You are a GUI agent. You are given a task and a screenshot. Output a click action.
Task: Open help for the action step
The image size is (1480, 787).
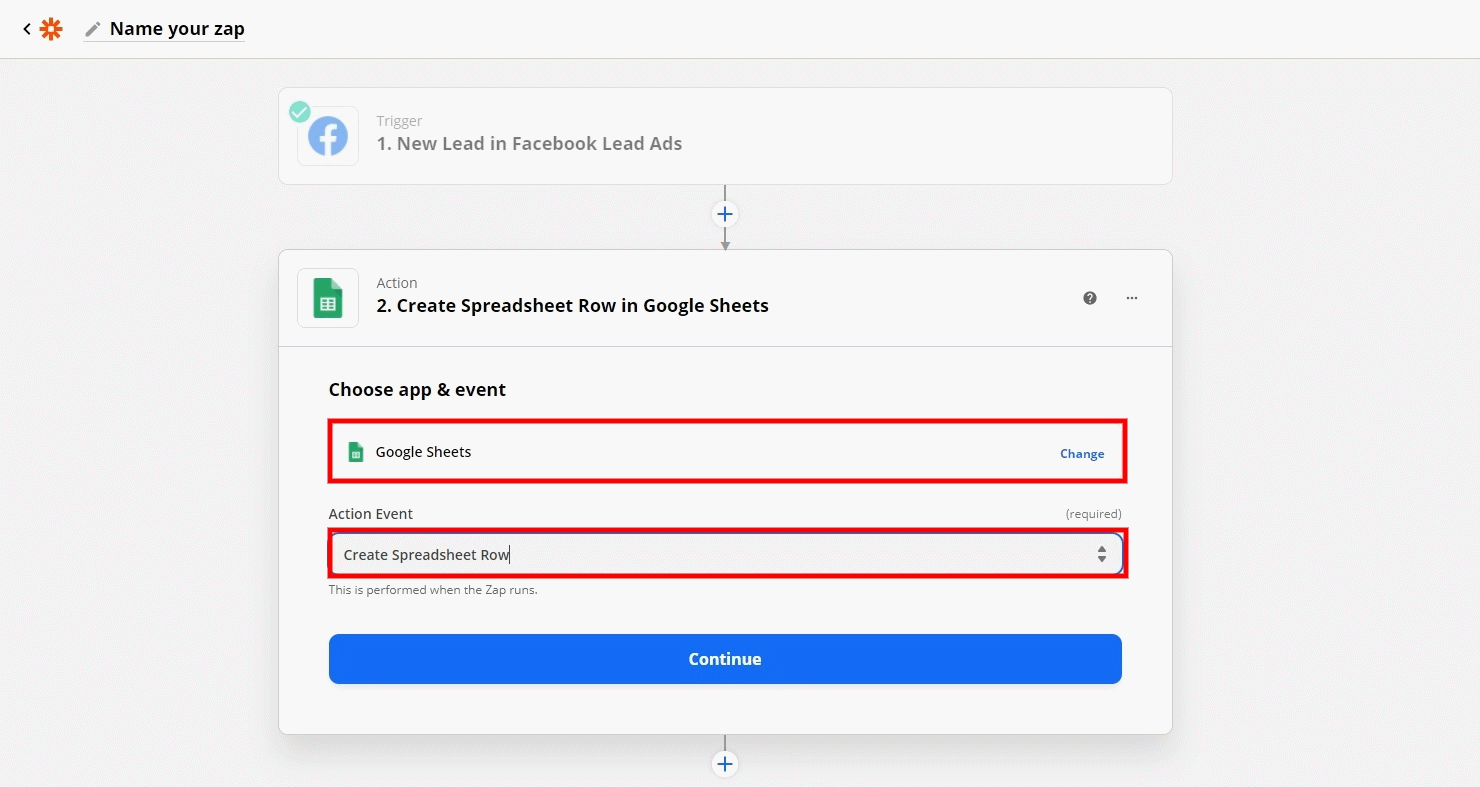1090,298
